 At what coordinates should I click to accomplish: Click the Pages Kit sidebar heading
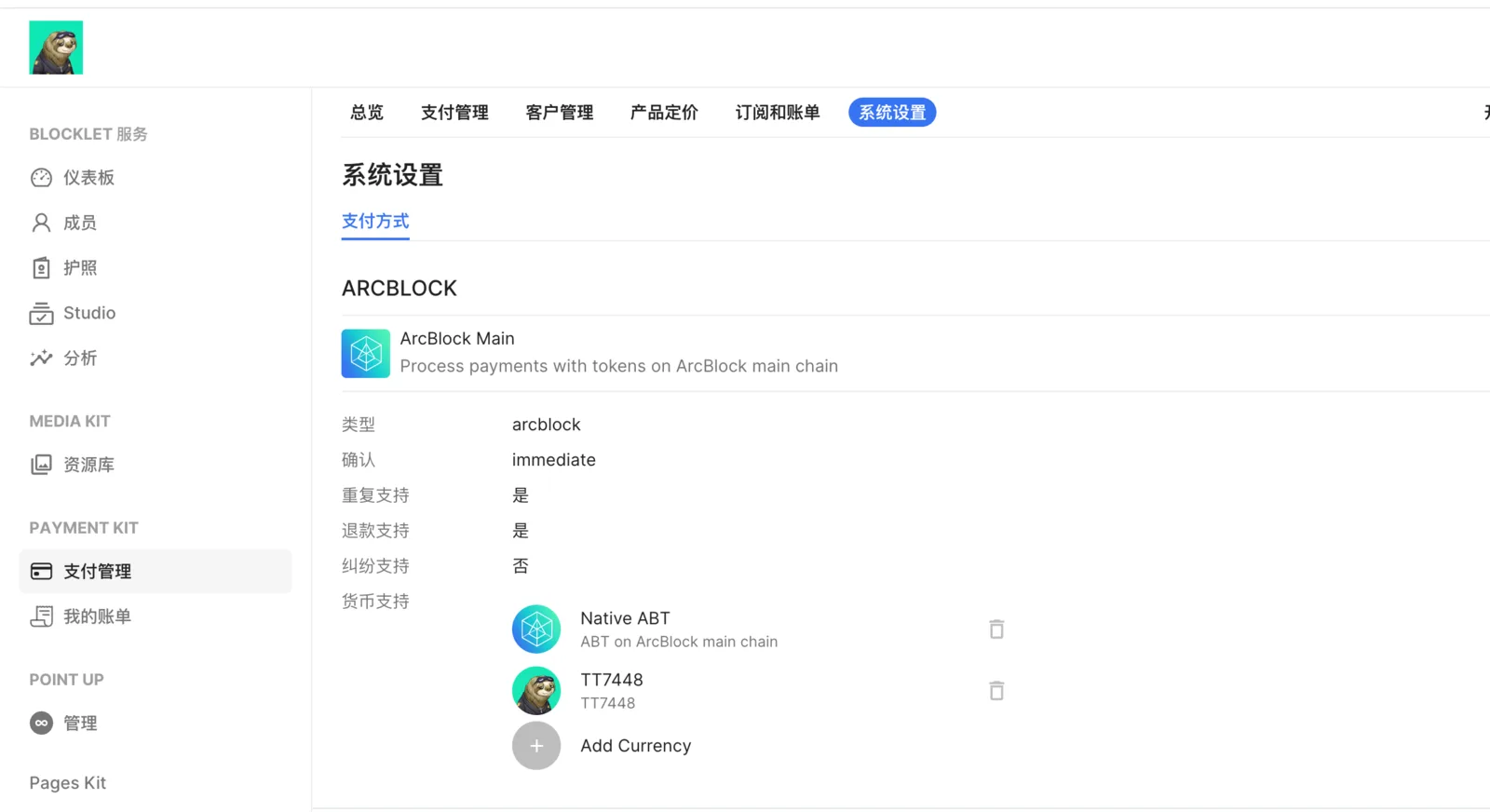[x=68, y=783]
